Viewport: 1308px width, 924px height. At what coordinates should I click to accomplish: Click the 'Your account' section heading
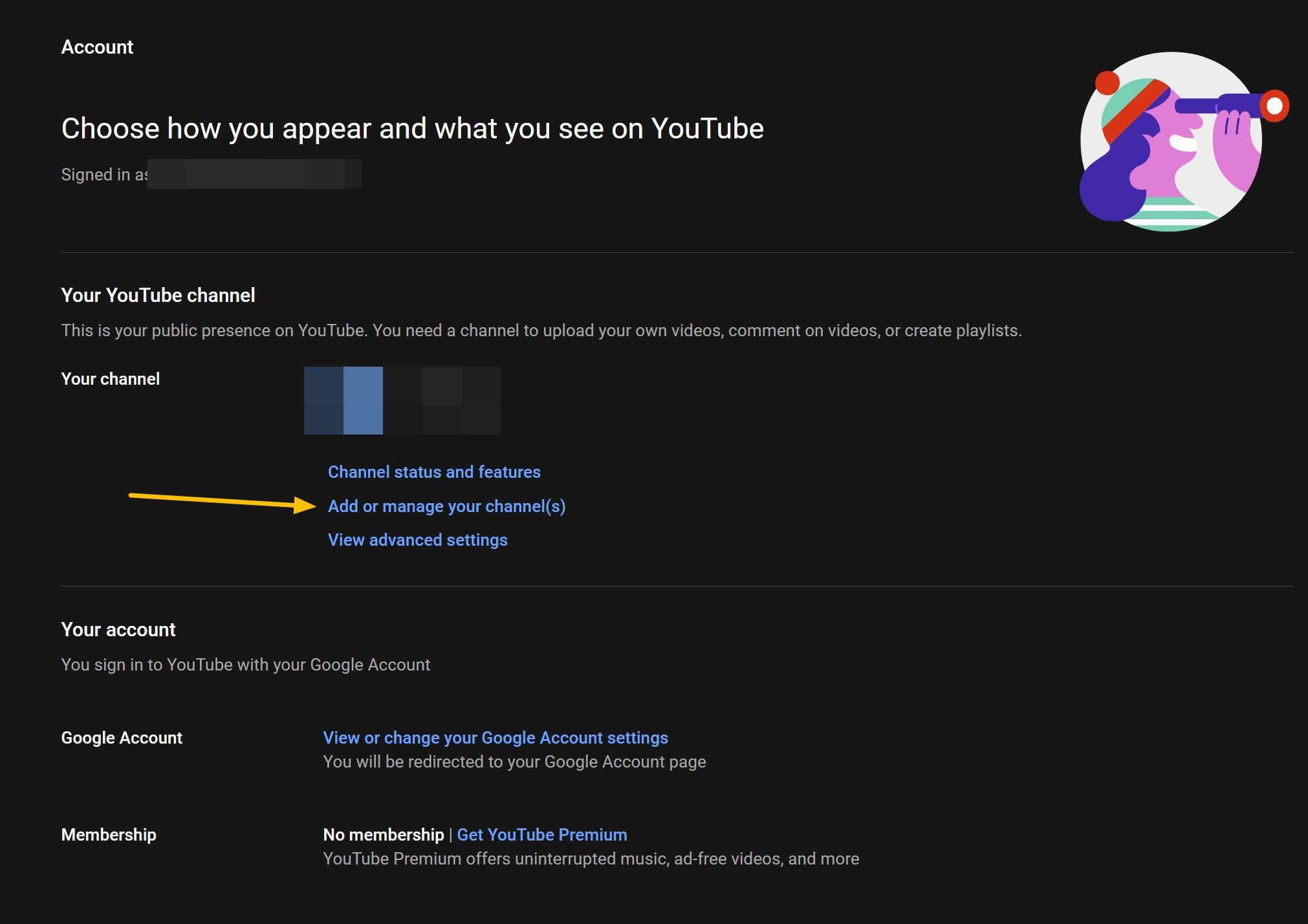pos(118,630)
